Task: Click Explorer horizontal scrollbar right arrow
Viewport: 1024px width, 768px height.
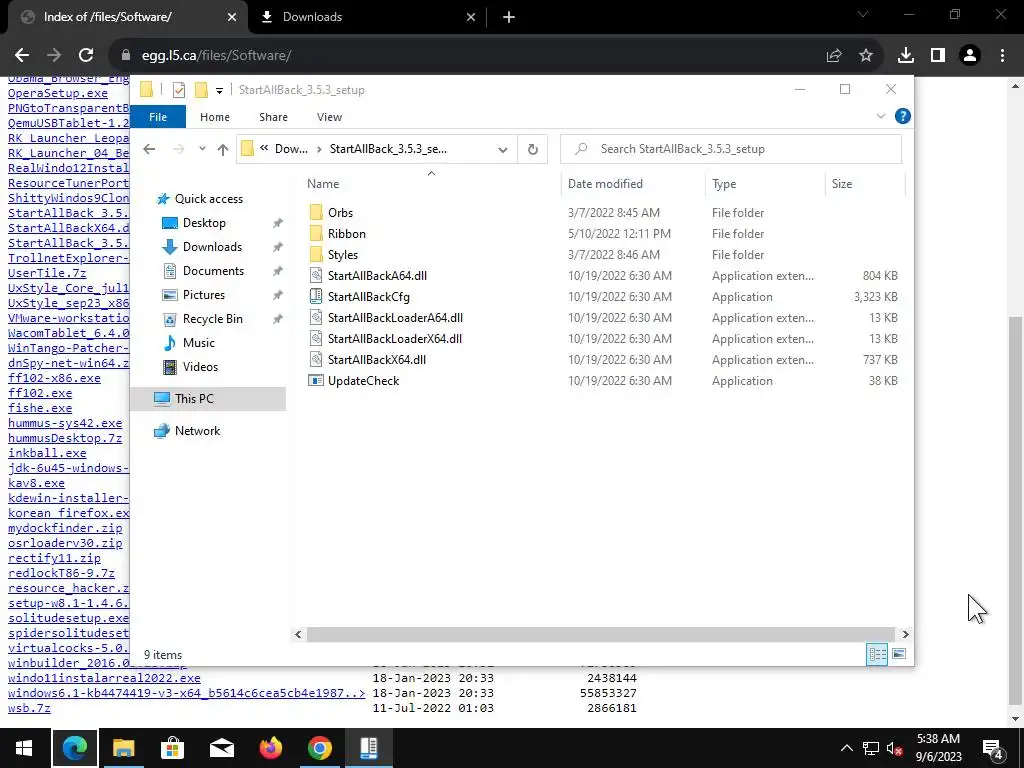Action: point(905,634)
